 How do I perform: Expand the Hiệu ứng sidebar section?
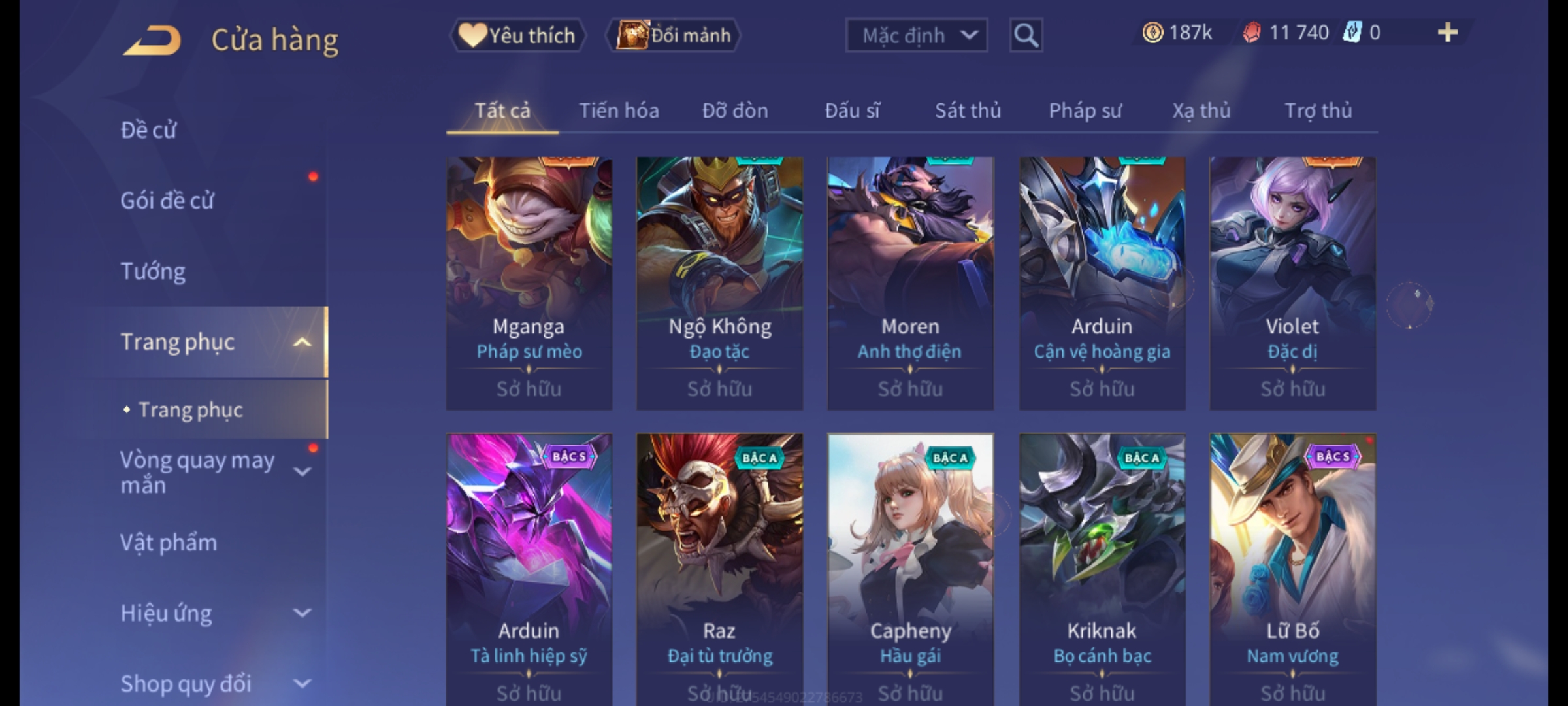pyautogui.click(x=302, y=613)
